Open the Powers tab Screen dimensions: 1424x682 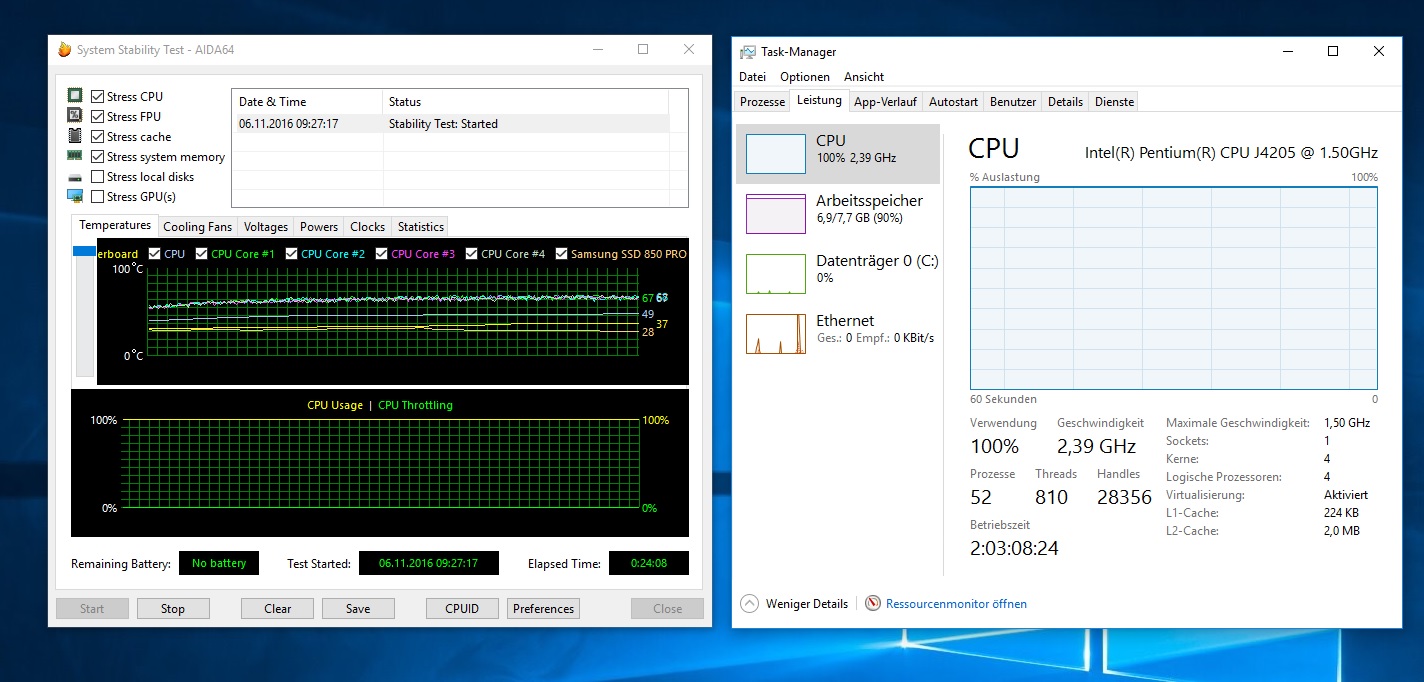(x=319, y=227)
